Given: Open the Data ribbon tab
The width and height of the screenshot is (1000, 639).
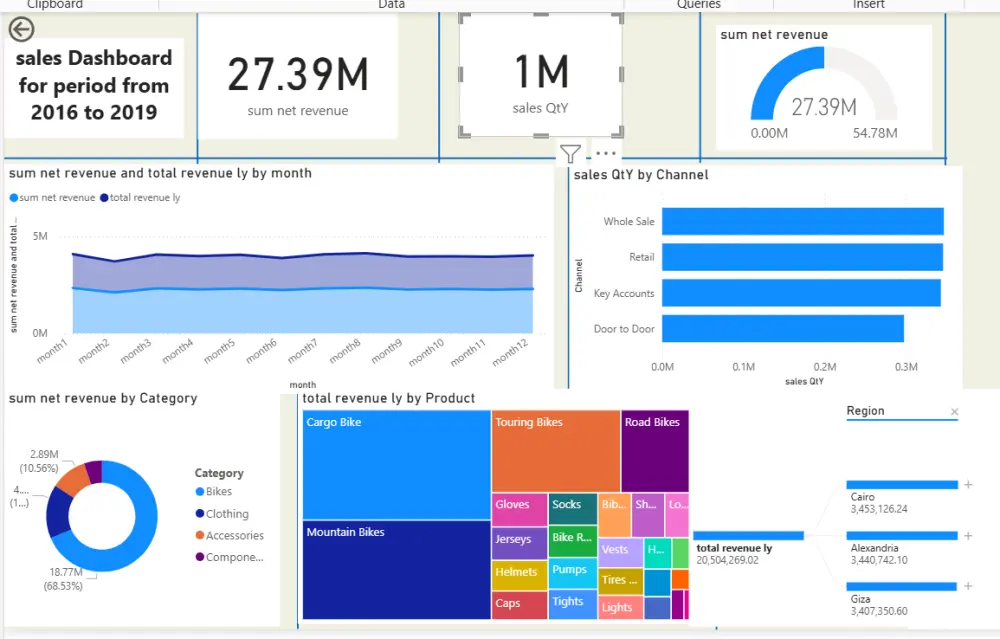Looking at the screenshot, I should click(391, 5).
